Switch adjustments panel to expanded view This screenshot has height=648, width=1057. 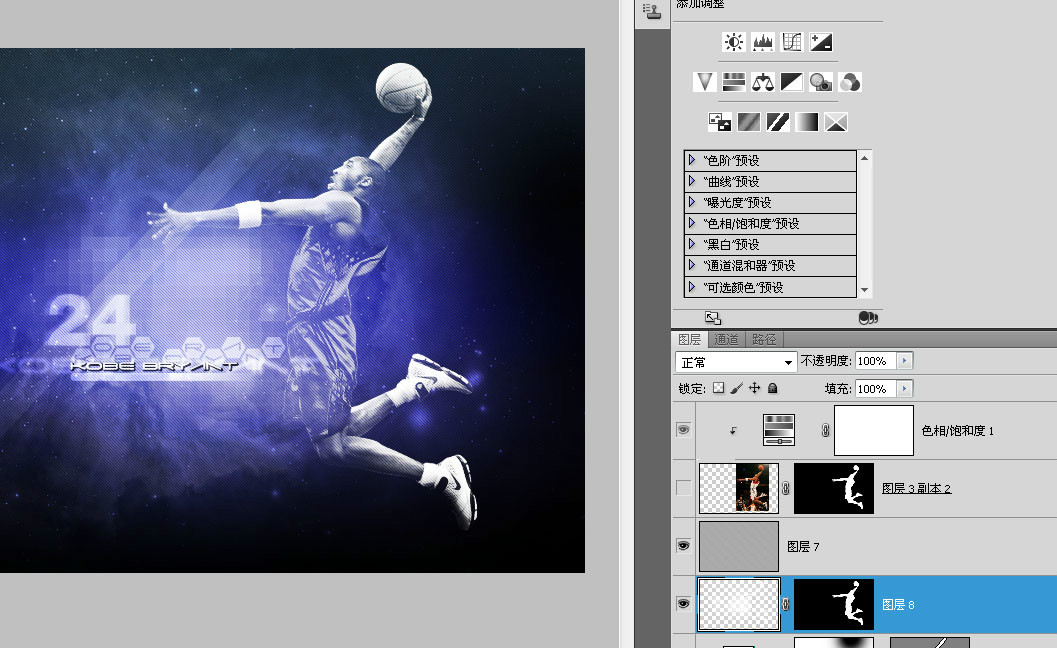(x=713, y=318)
